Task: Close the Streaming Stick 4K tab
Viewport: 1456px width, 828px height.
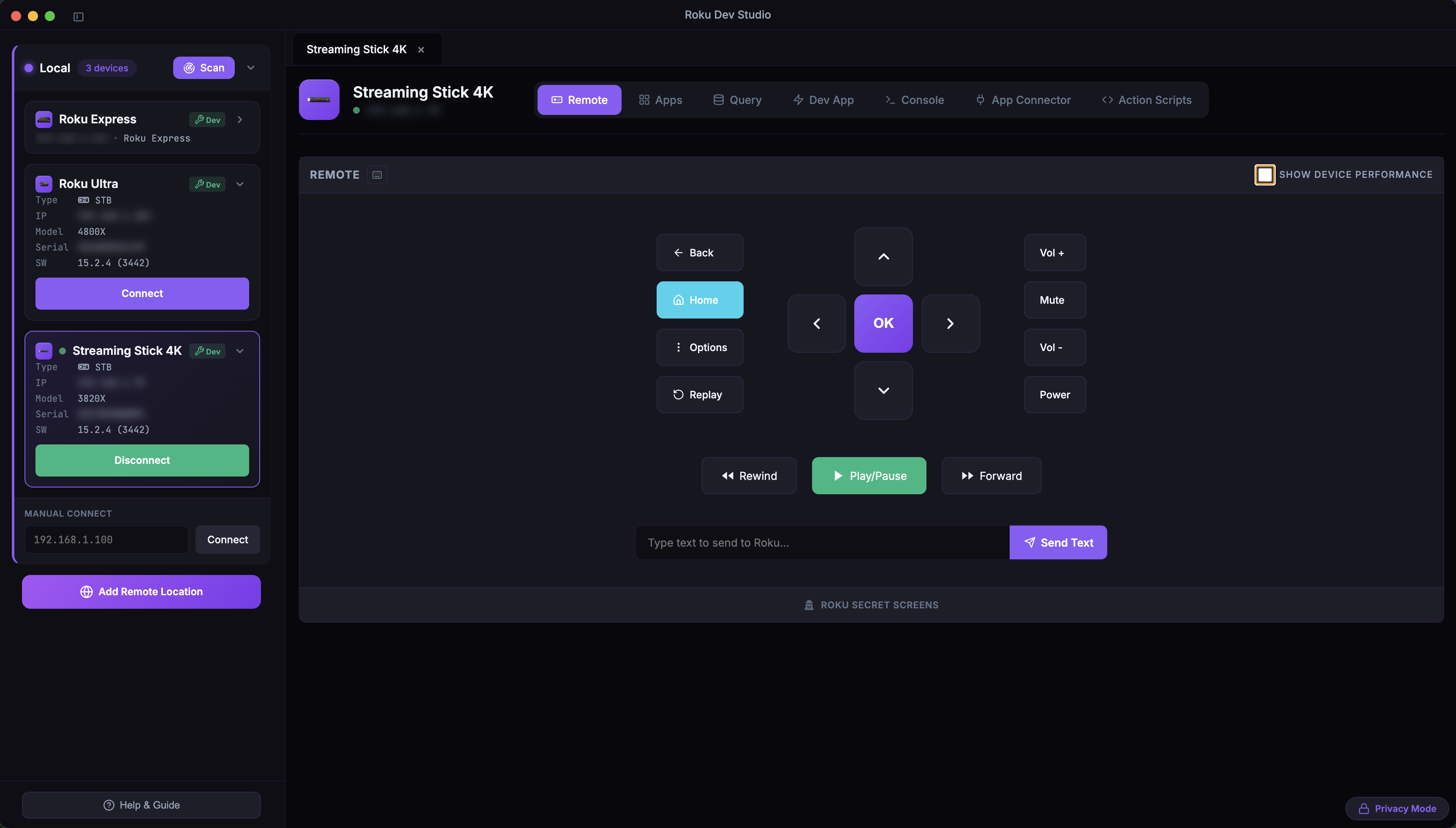Action: pos(421,49)
